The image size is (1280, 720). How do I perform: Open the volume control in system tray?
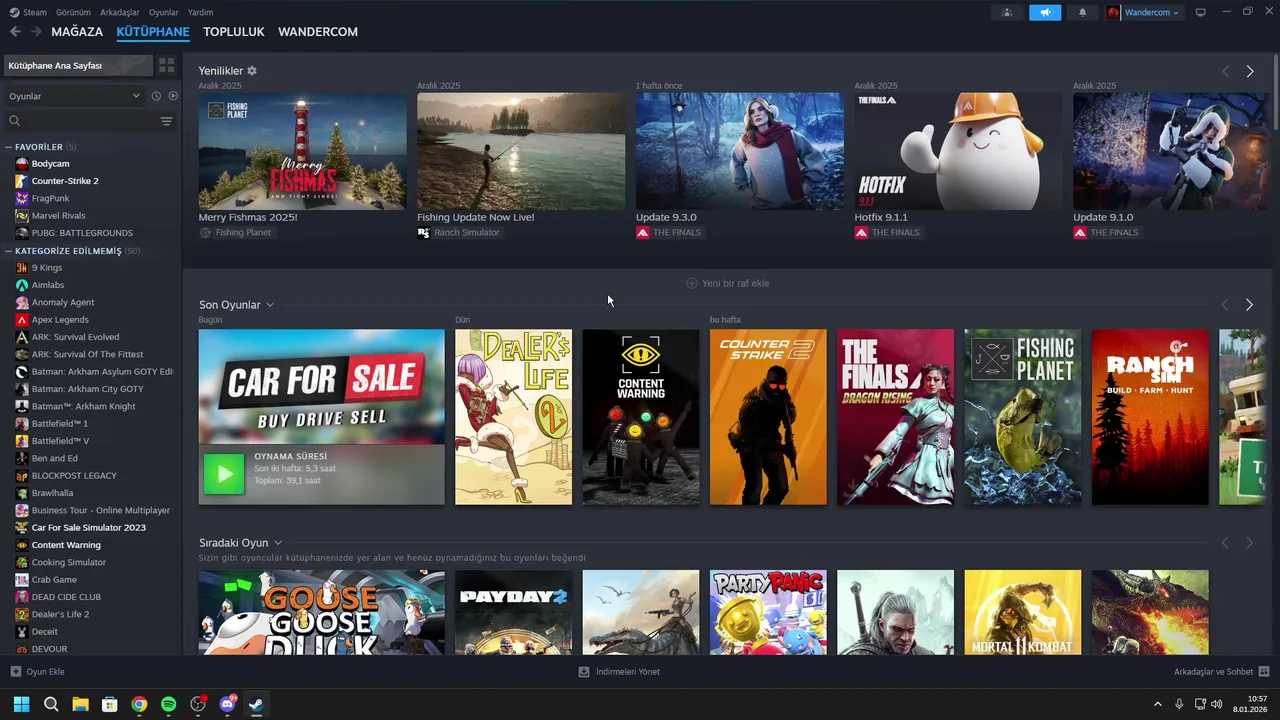click(1216, 704)
